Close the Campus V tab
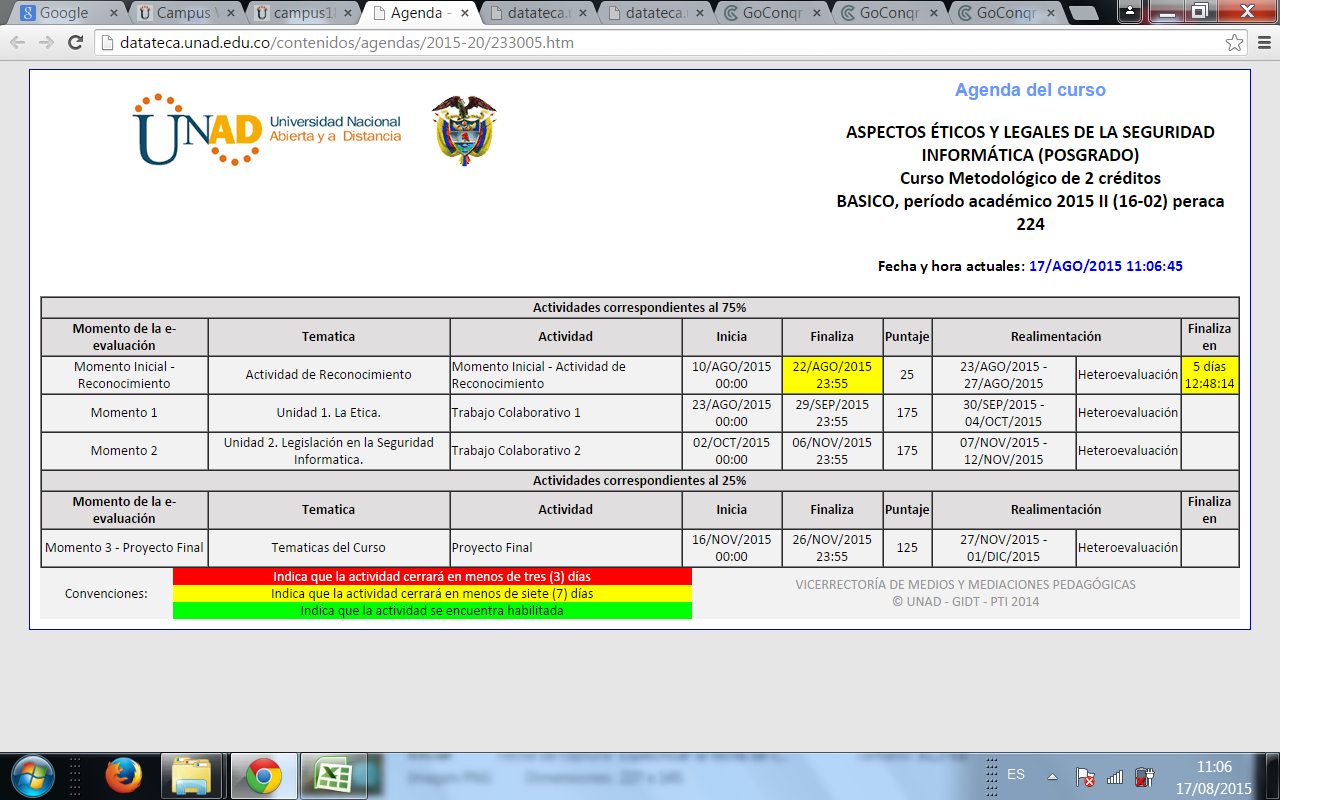 tap(229, 14)
